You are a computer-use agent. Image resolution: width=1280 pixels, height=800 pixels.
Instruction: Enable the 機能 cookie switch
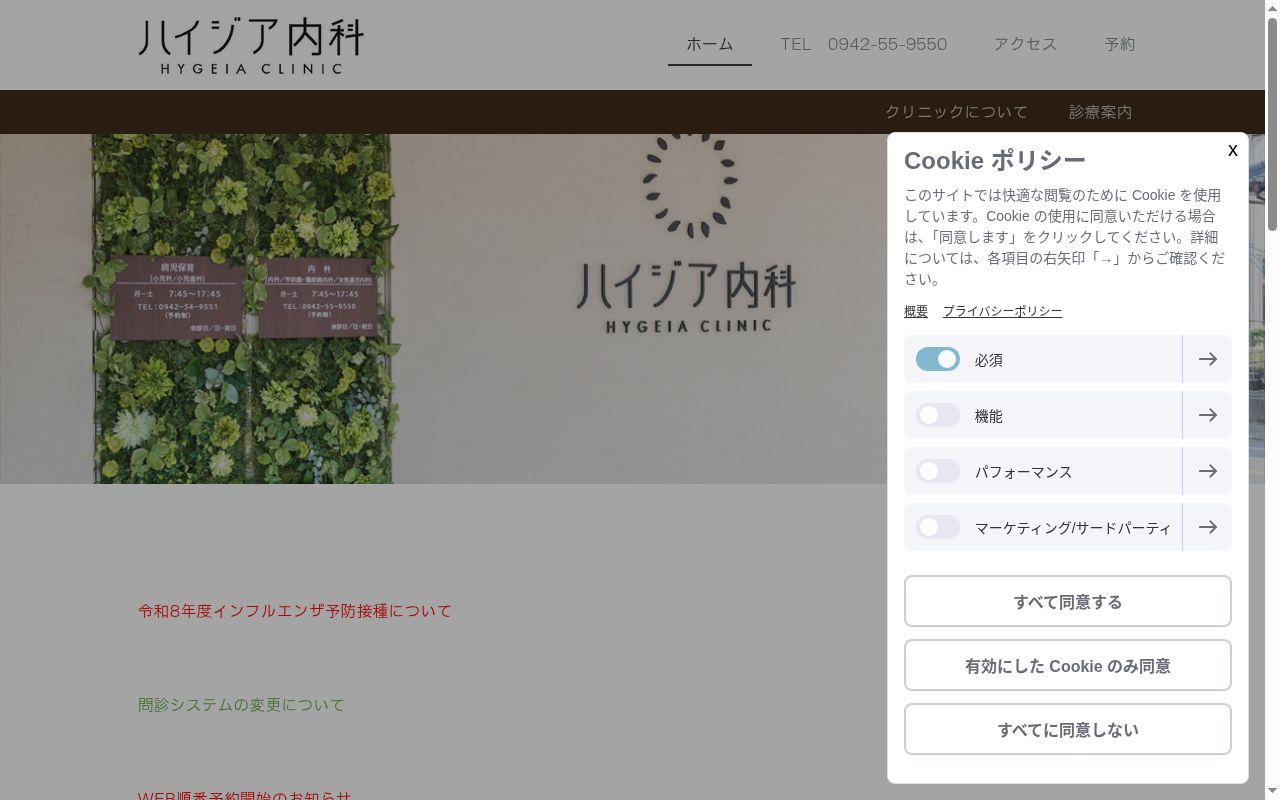point(938,415)
